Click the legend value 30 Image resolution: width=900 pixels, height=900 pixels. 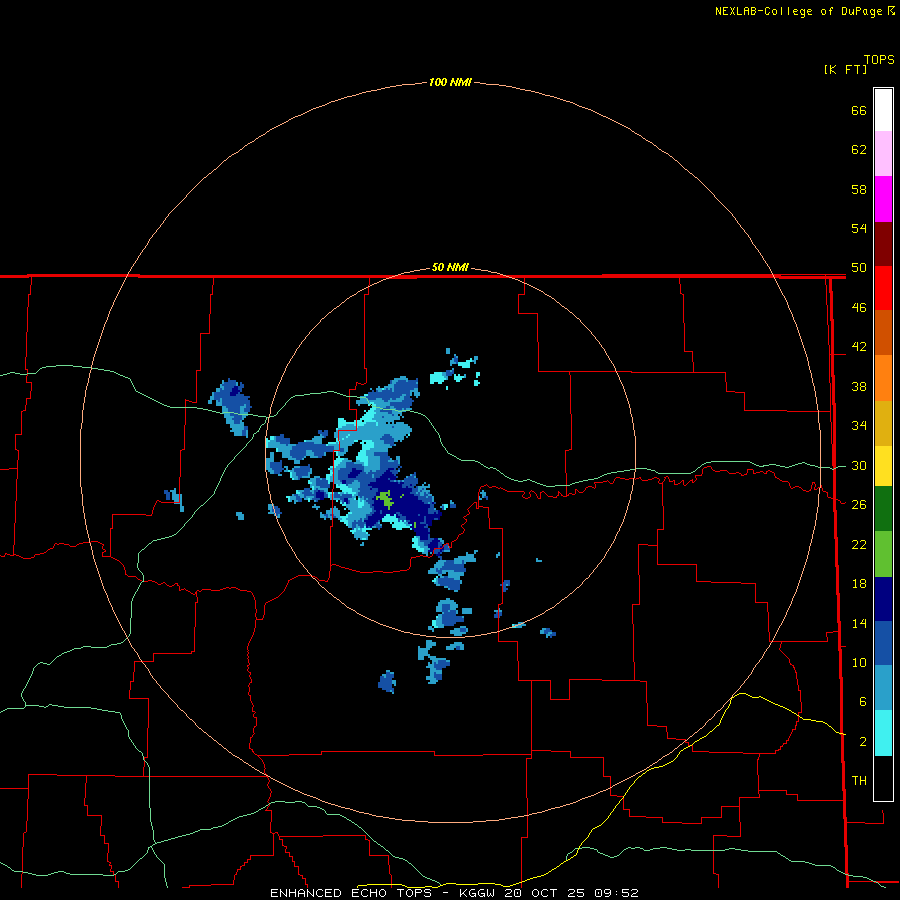point(859,465)
